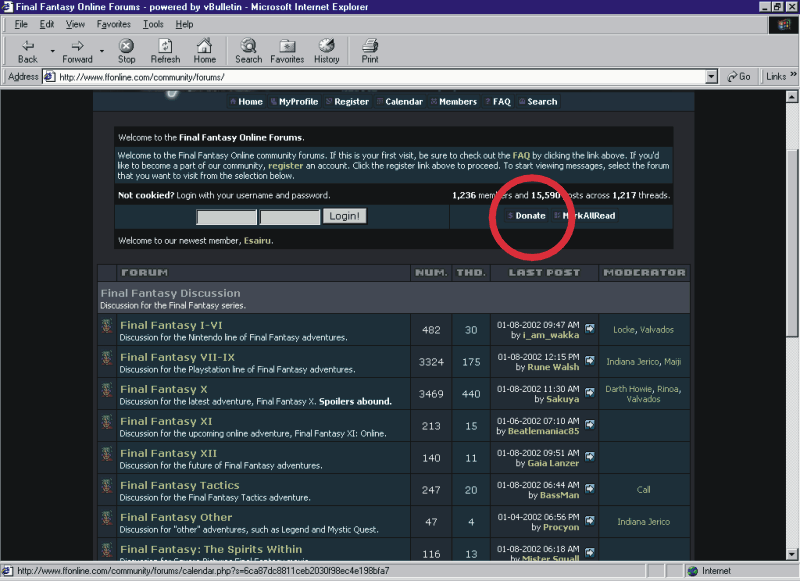Expand the Forward button history dropdown arrow

pos(102,51)
